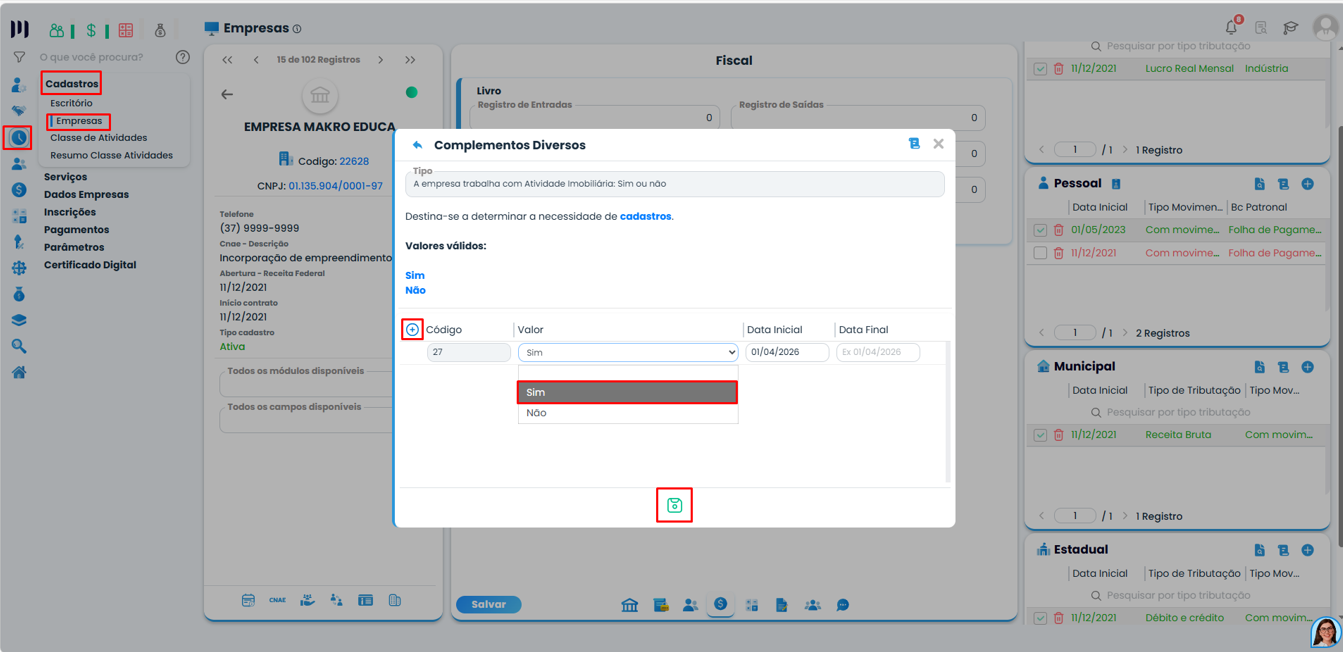Click the help question mark beside search
This screenshot has width=1343, height=652.
(182, 57)
